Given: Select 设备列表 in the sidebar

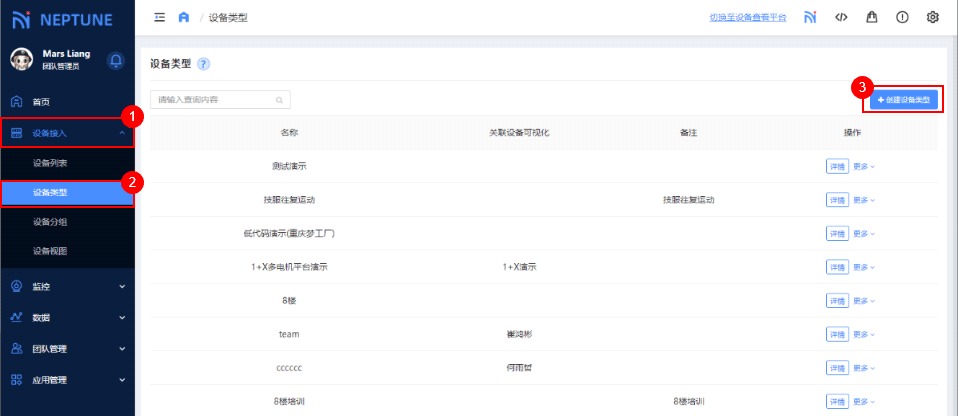Looking at the screenshot, I should click(x=50, y=162).
